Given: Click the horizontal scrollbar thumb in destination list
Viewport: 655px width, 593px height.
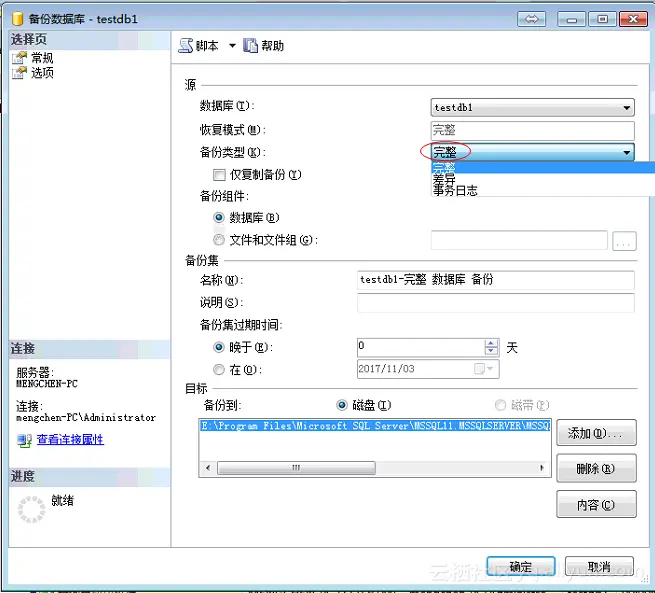Looking at the screenshot, I should click(296, 468).
